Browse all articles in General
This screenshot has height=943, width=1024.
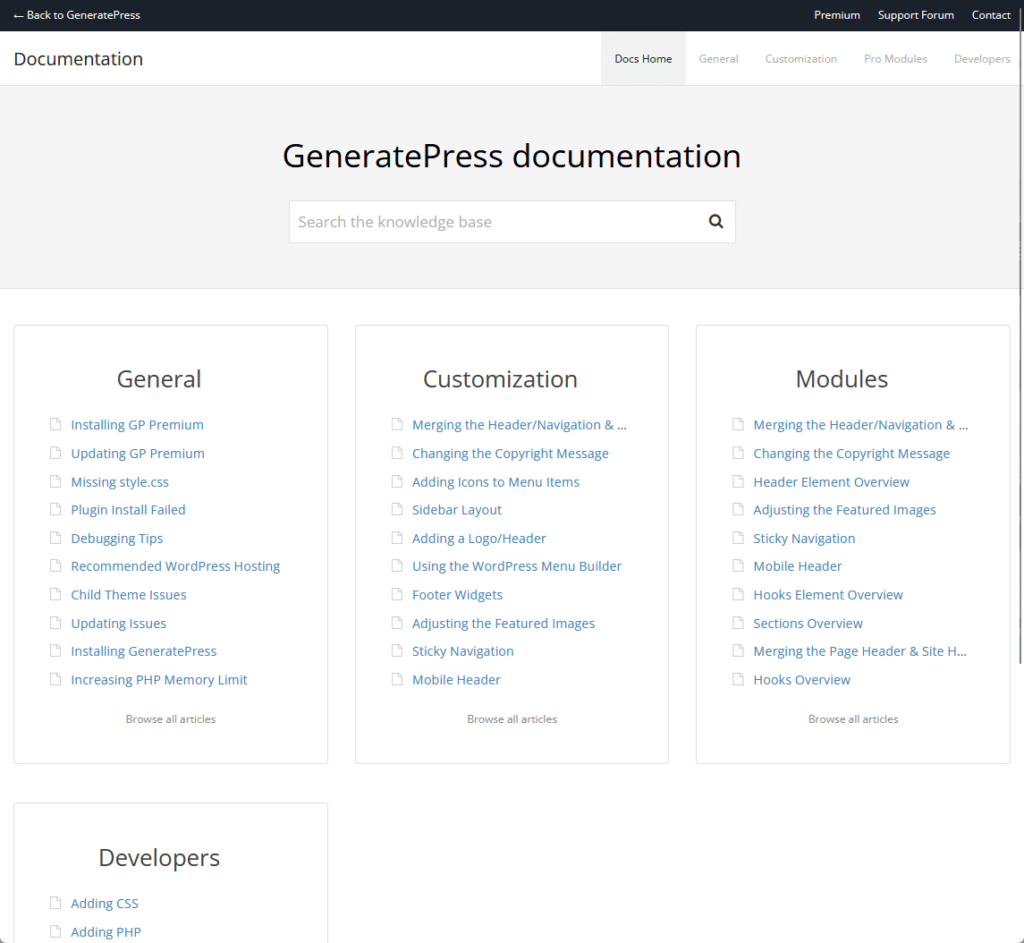point(170,719)
